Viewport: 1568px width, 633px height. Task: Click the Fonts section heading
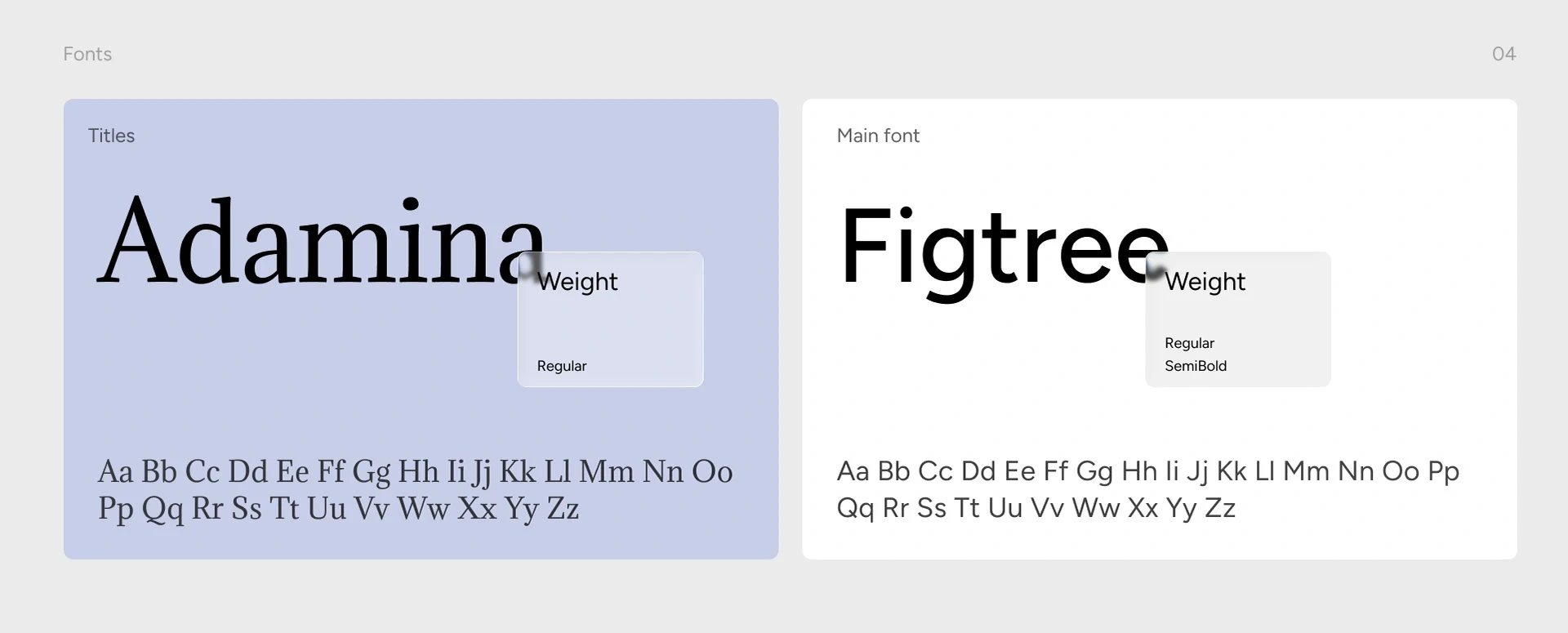87,54
